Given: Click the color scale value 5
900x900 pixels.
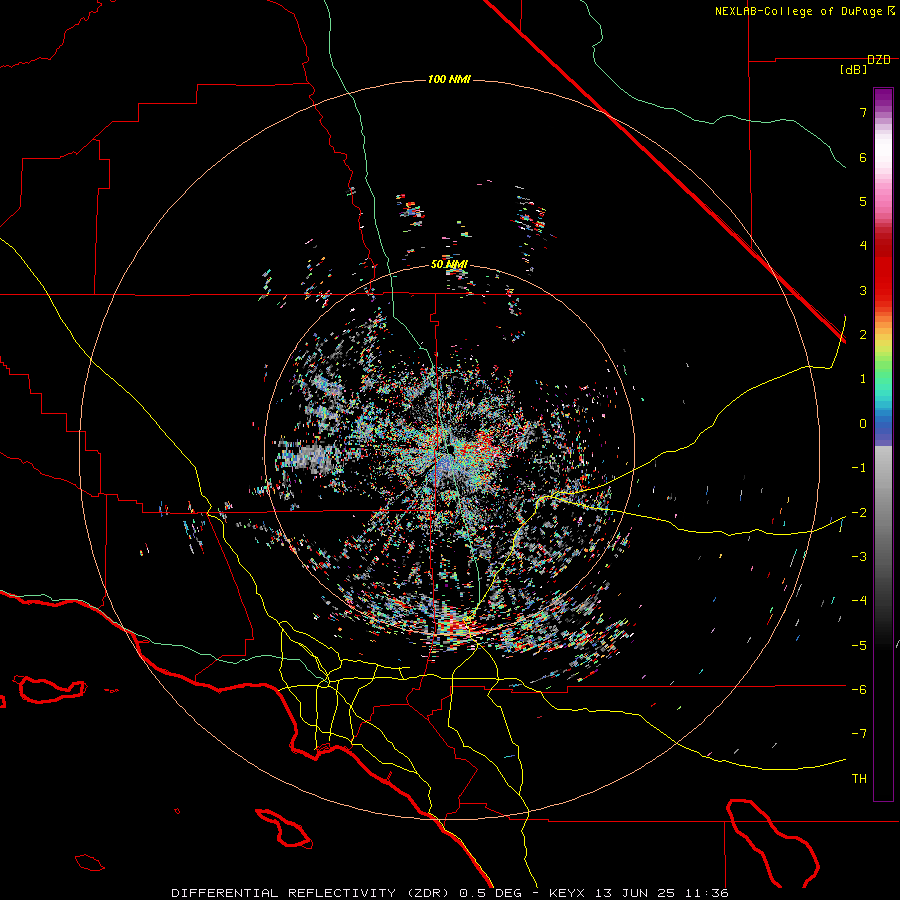Looking at the screenshot, I should tap(863, 201).
